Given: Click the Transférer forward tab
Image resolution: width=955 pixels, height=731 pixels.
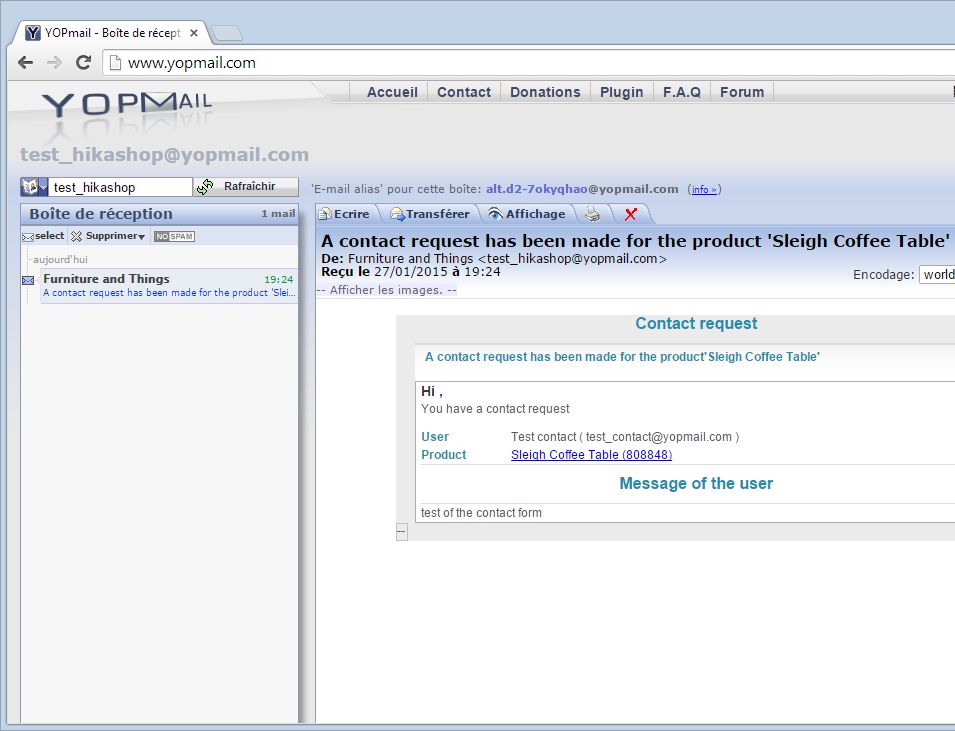Looking at the screenshot, I should click(x=431, y=214).
